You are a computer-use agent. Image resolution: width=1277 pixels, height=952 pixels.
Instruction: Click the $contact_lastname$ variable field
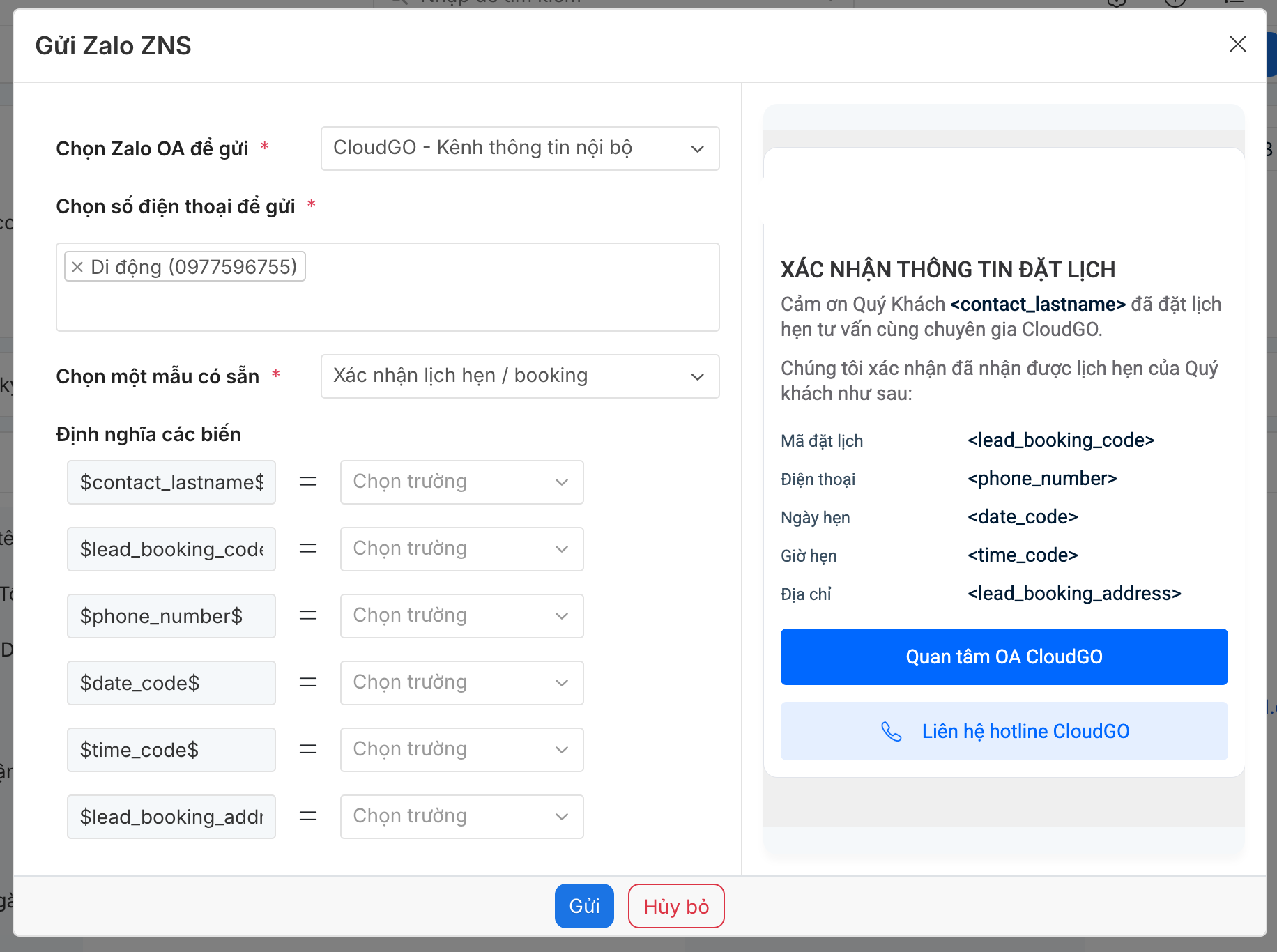tap(171, 482)
